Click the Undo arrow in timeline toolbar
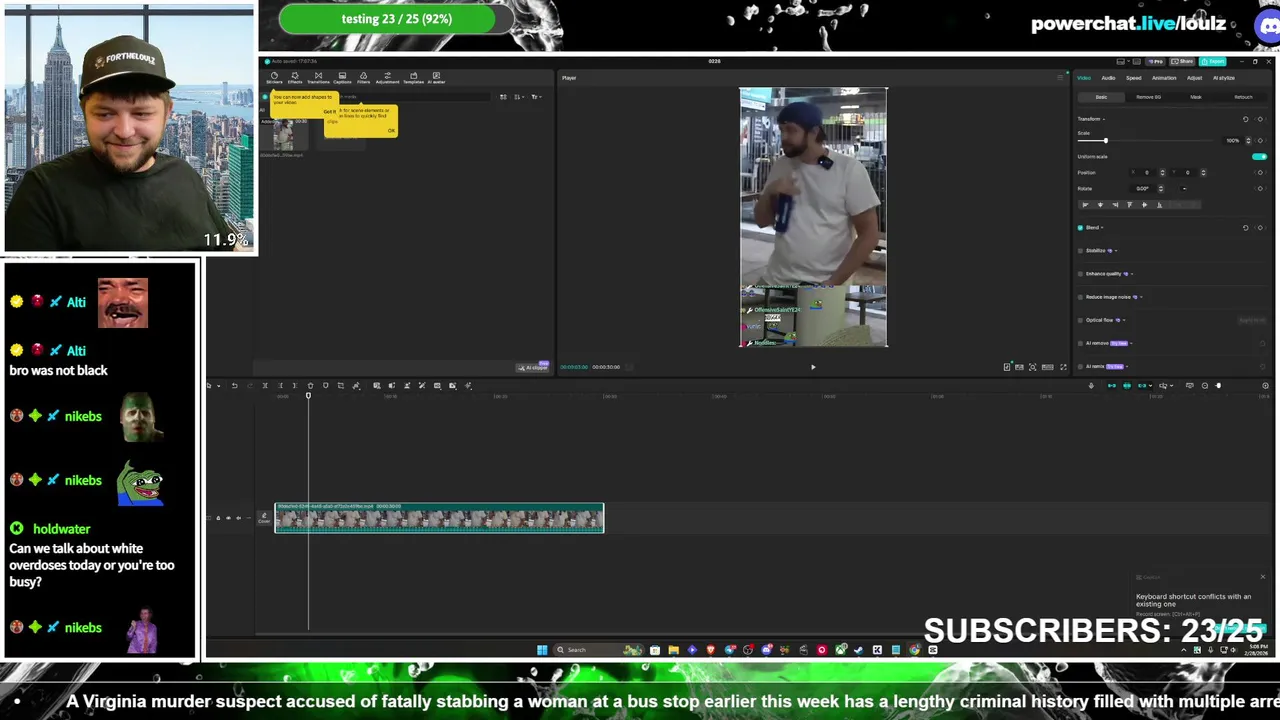The image size is (1280, 720). click(234, 385)
